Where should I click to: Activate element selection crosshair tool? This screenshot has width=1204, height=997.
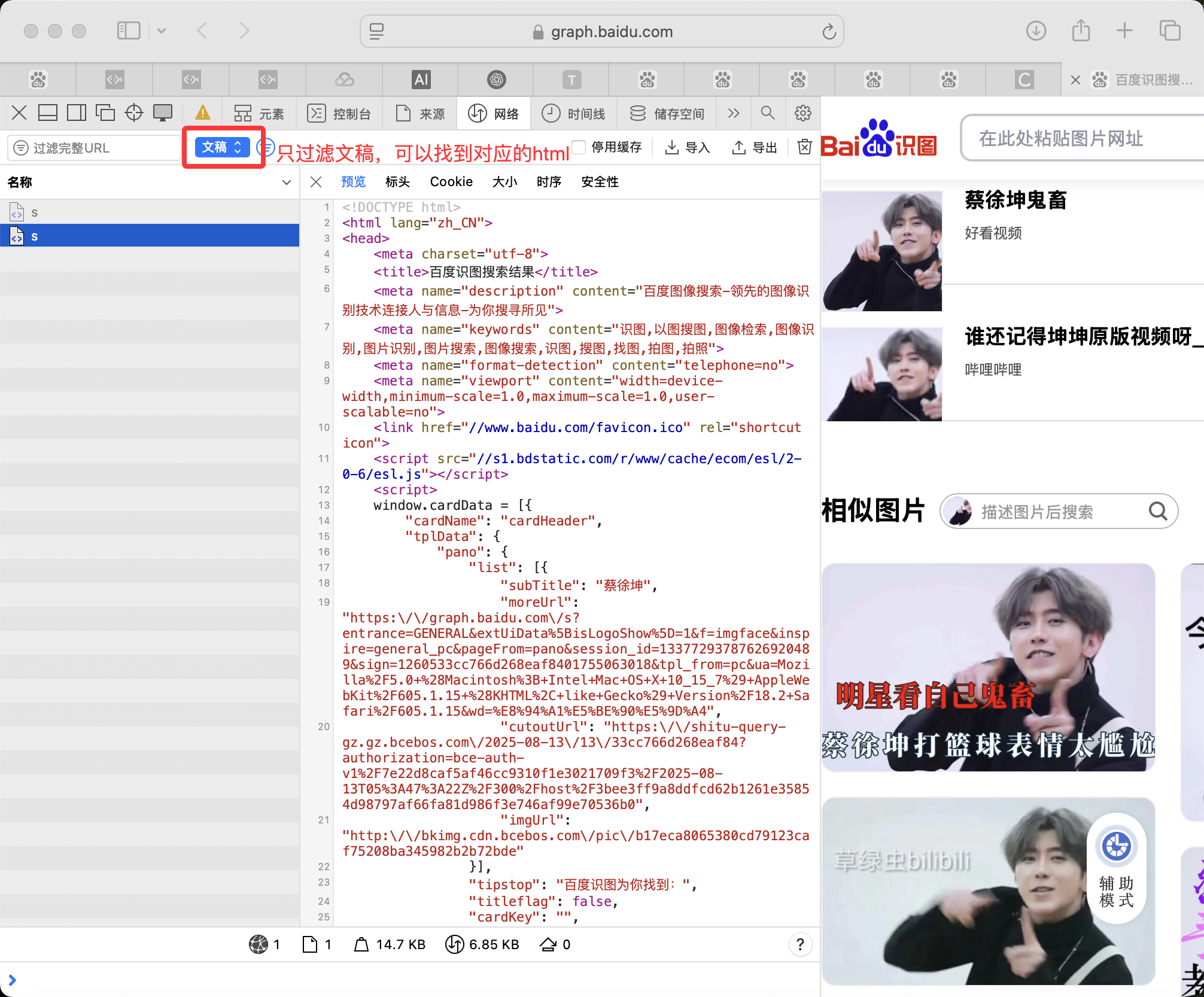134,113
